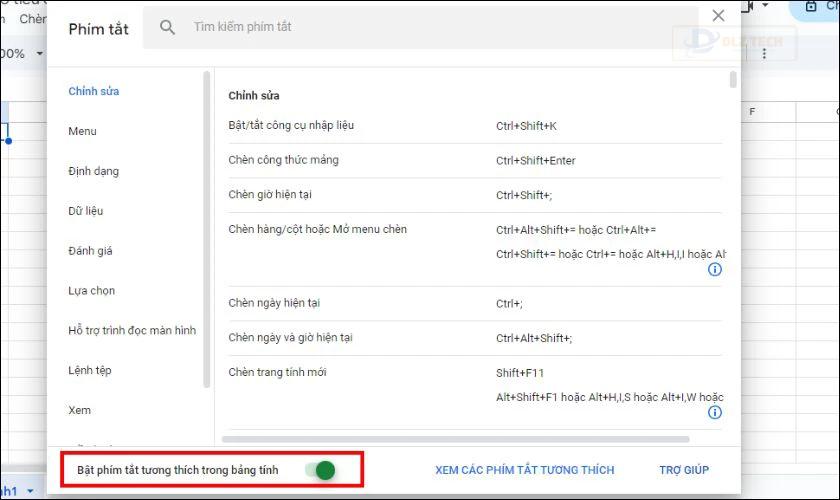Click the Bật/tắt công cụ nhập liệu row
The height and width of the screenshot is (500, 840).
click(x=475, y=125)
